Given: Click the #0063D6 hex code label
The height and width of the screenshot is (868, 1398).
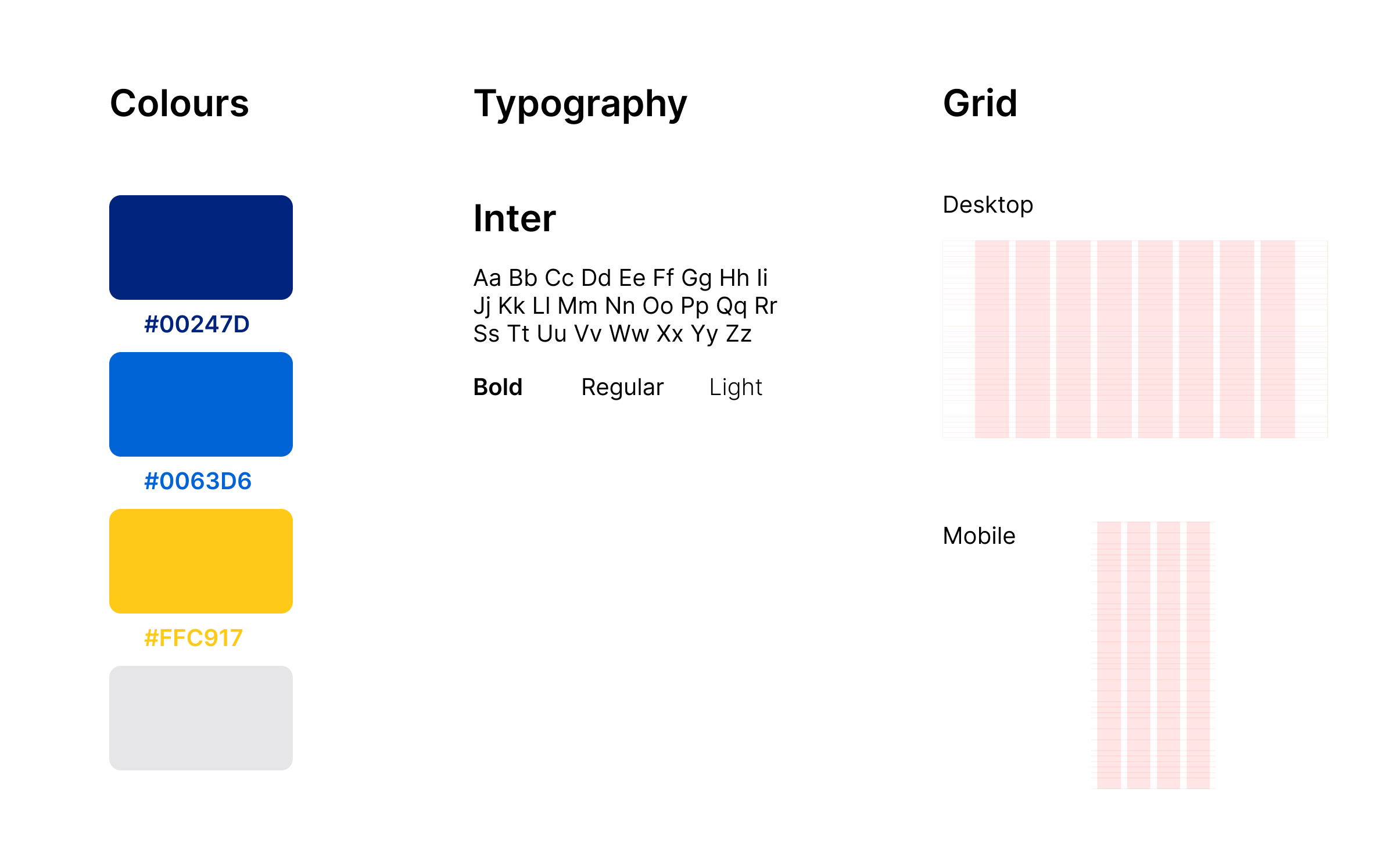Looking at the screenshot, I should click(x=198, y=481).
